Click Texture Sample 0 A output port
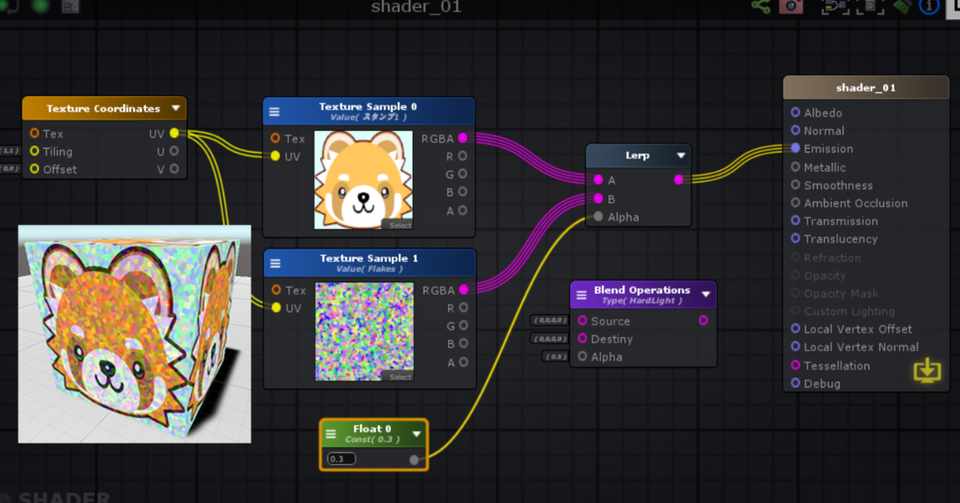Screen dimensions: 960x503 pyautogui.click(x=463, y=210)
